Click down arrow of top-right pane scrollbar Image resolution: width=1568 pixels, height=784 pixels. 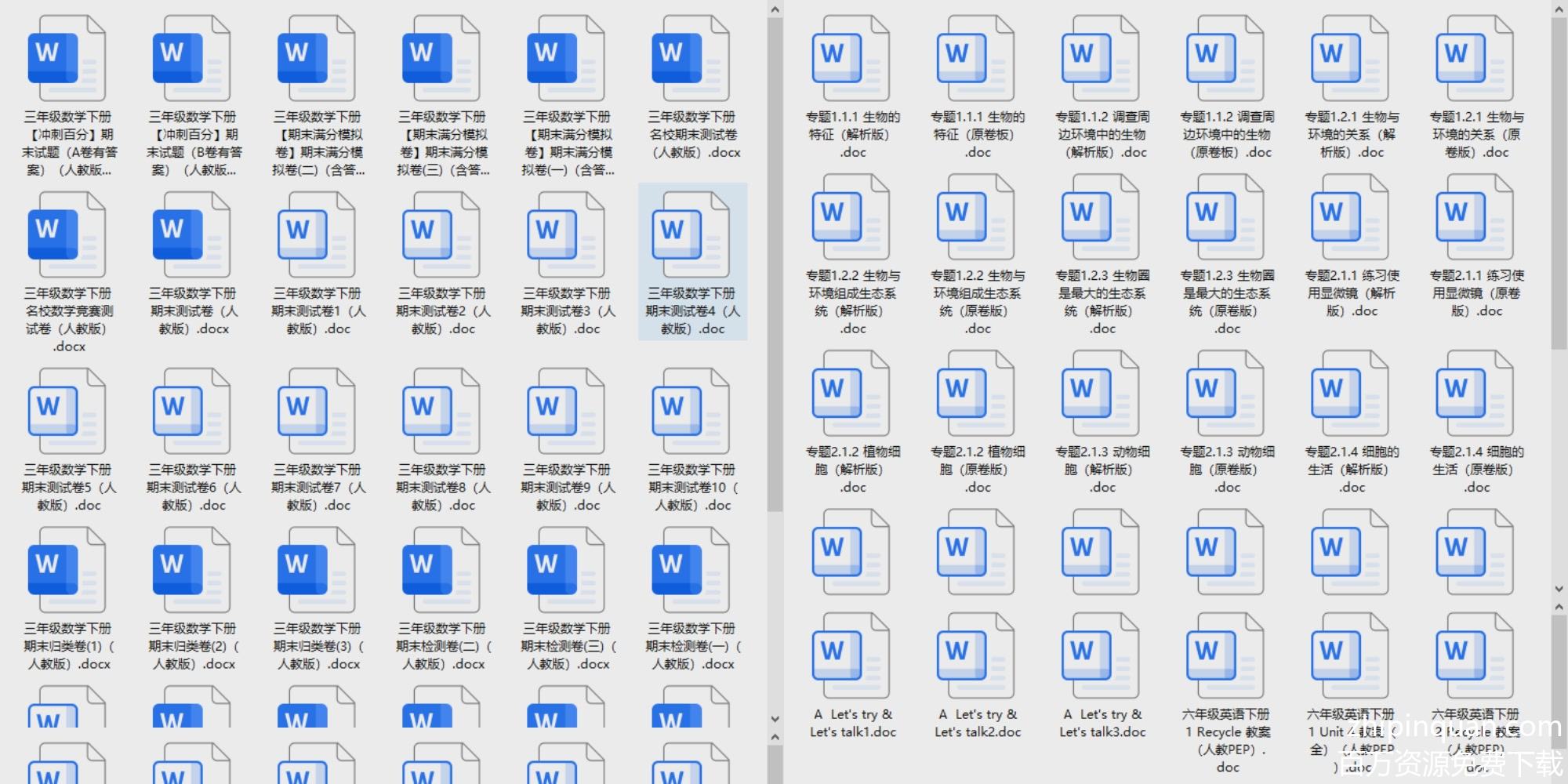pyautogui.click(x=1559, y=588)
